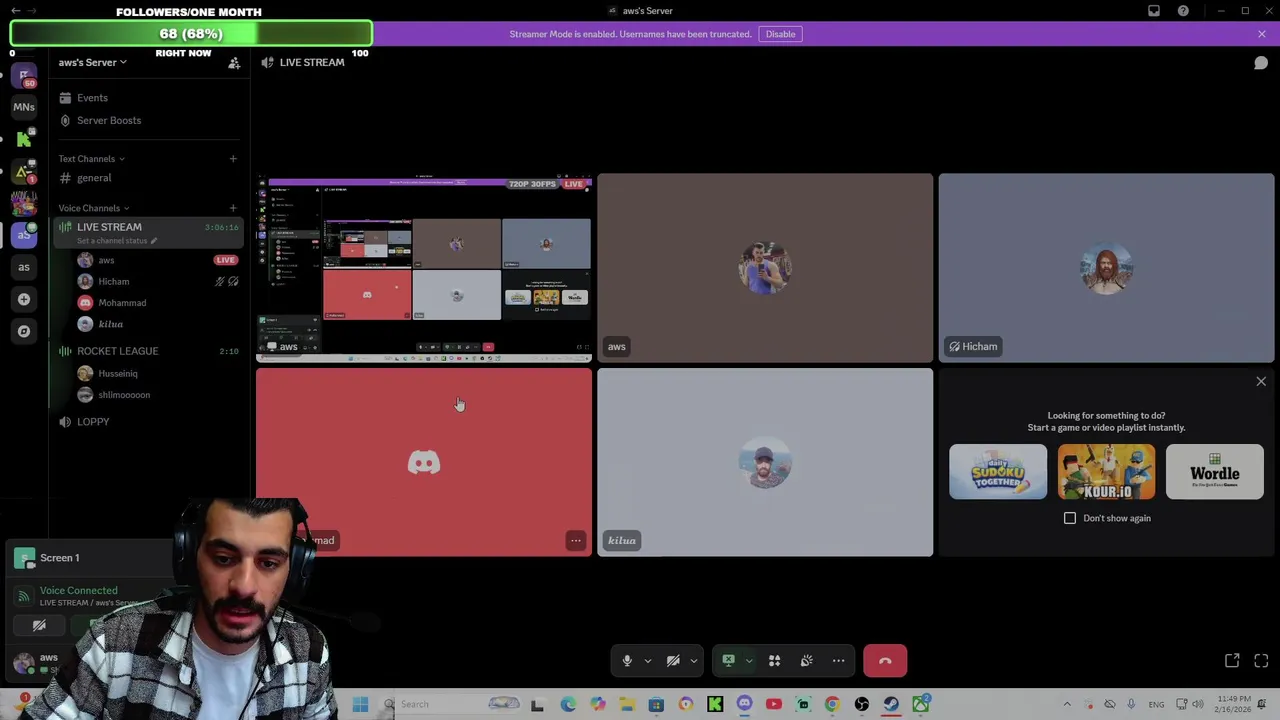Open Chrome from Windows taskbar
The height and width of the screenshot is (720, 1280).
tap(832, 704)
